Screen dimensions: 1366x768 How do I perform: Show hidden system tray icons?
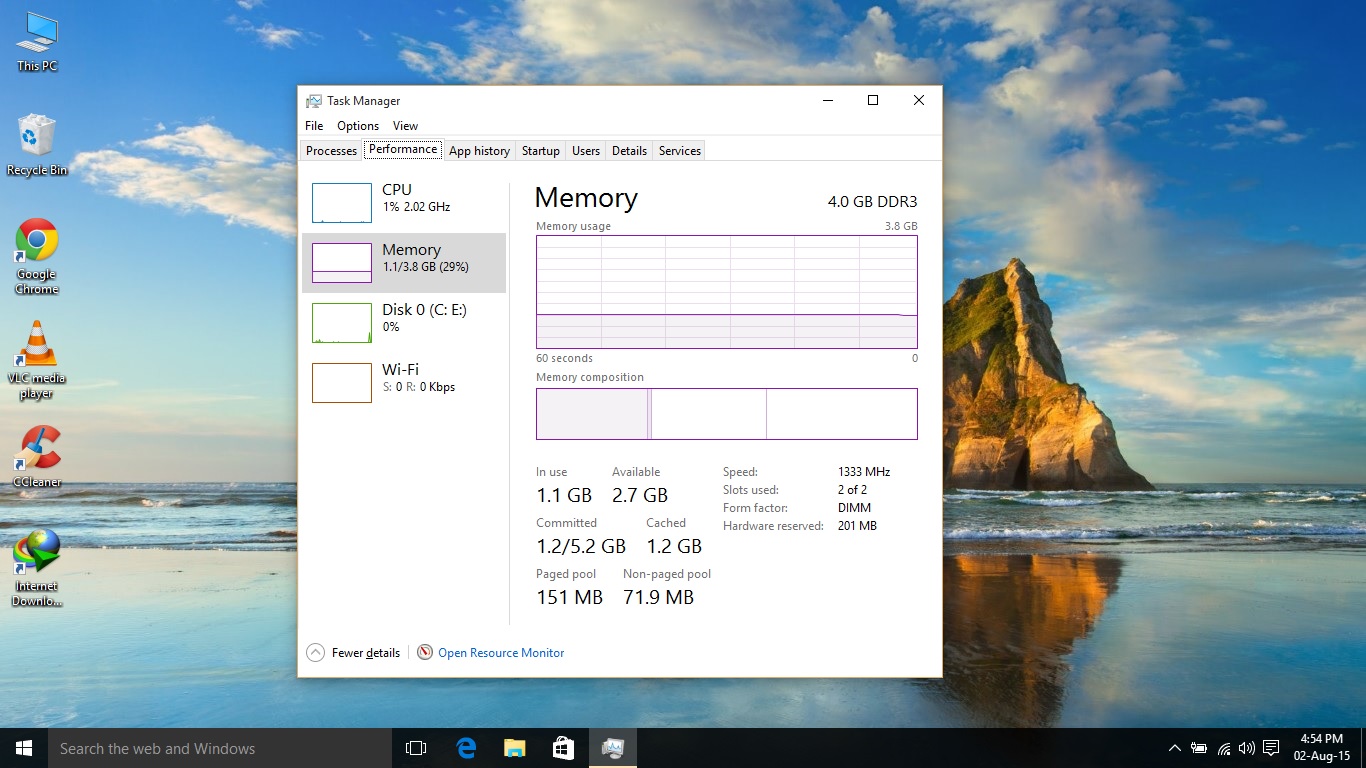[1175, 748]
